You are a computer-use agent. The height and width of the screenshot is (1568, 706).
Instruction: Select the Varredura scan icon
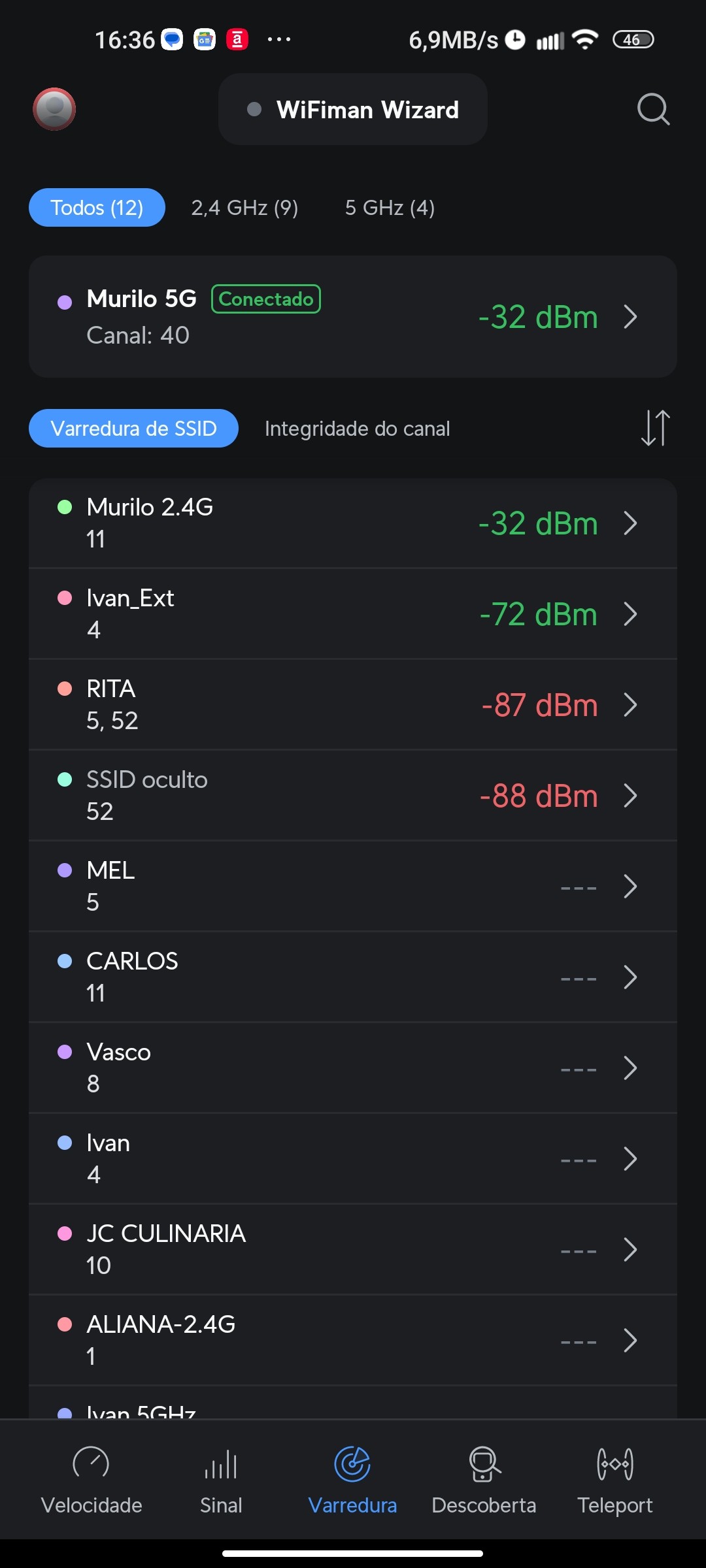[x=352, y=1464]
